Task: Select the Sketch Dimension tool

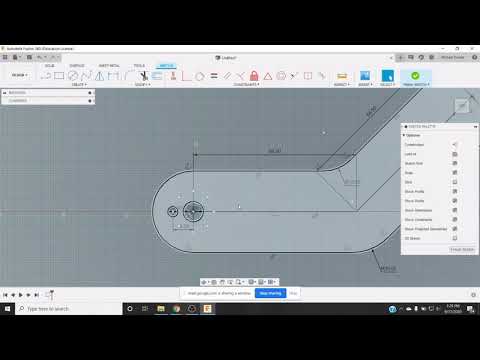Action: (113, 76)
